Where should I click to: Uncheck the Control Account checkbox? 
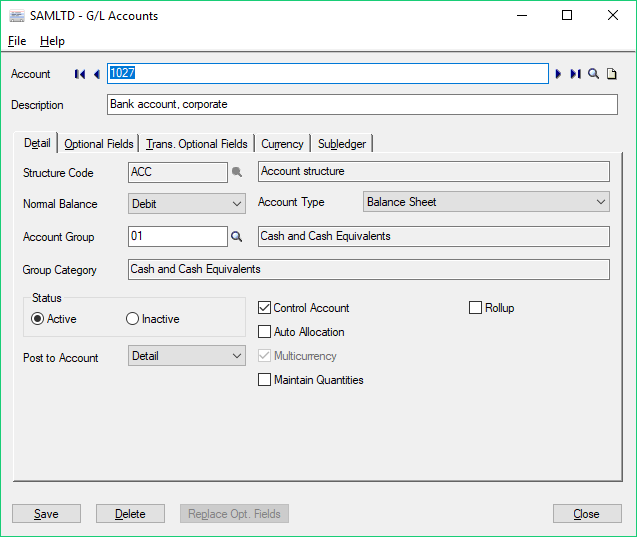265,308
